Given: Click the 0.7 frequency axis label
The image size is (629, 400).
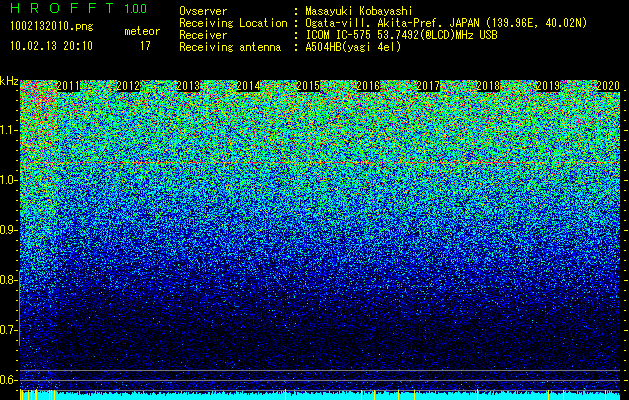Looking at the screenshot, I should [x=8, y=330].
